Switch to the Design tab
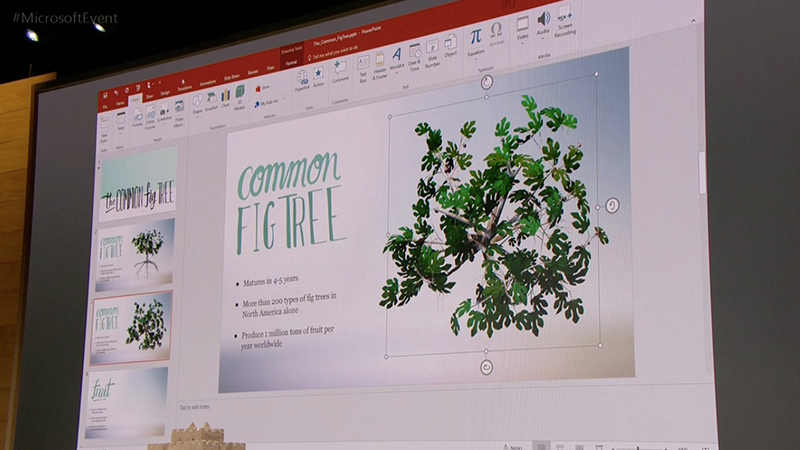Viewport: 800px width, 450px height. point(165,92)
